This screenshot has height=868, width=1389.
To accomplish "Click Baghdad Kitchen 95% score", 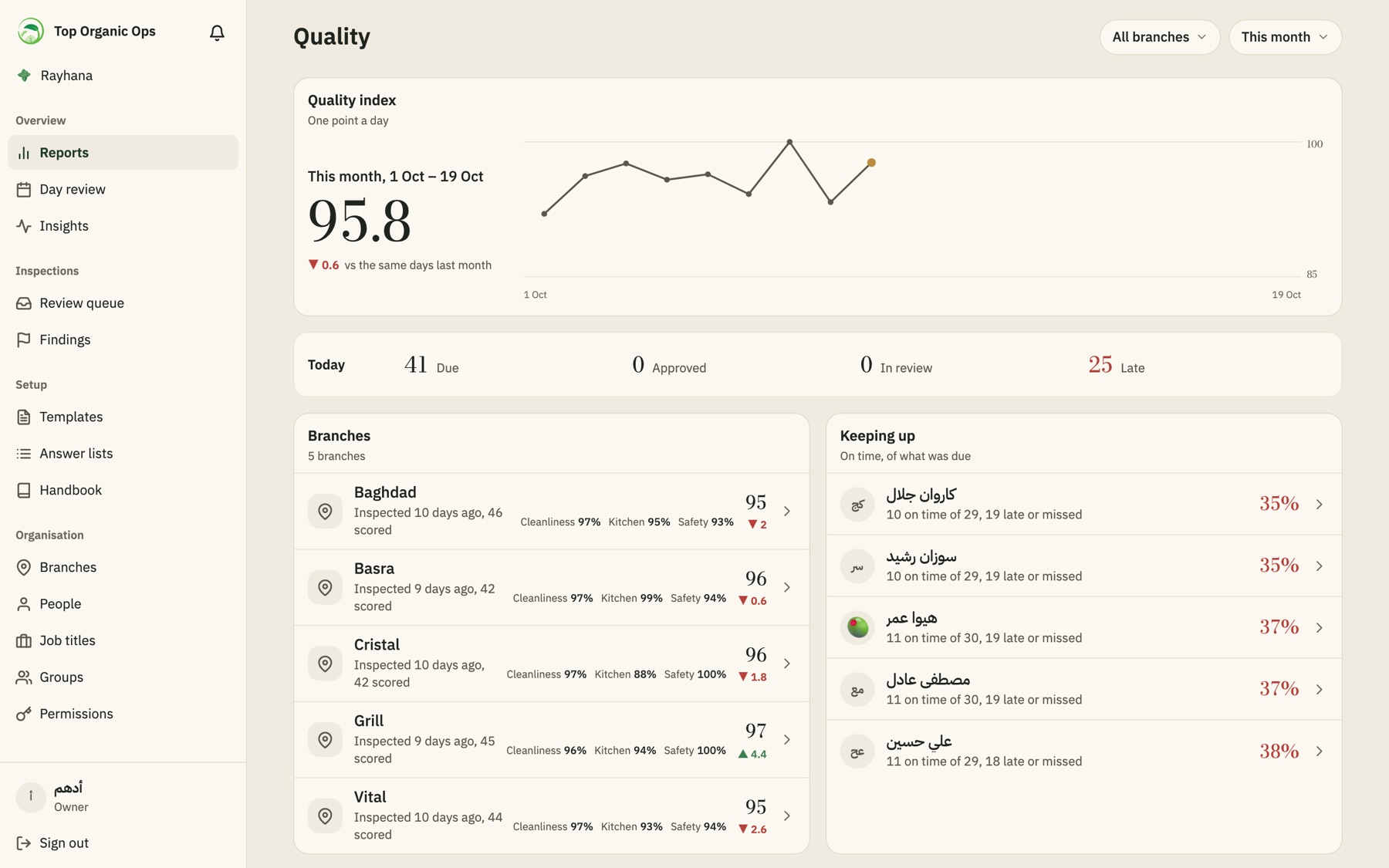I will (639, 522).
